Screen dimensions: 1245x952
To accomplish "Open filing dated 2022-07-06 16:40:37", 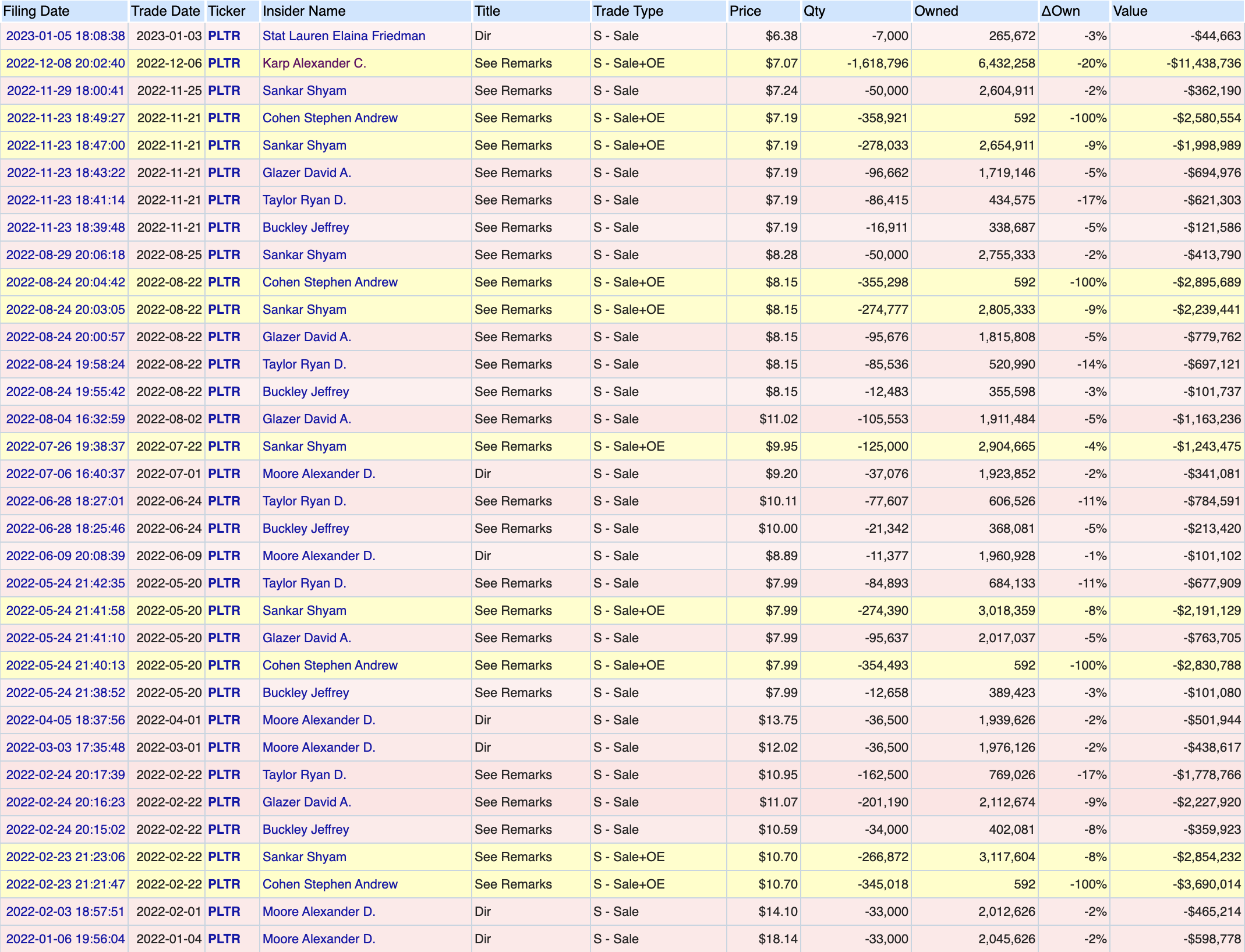I will click(x=65, y=473).
